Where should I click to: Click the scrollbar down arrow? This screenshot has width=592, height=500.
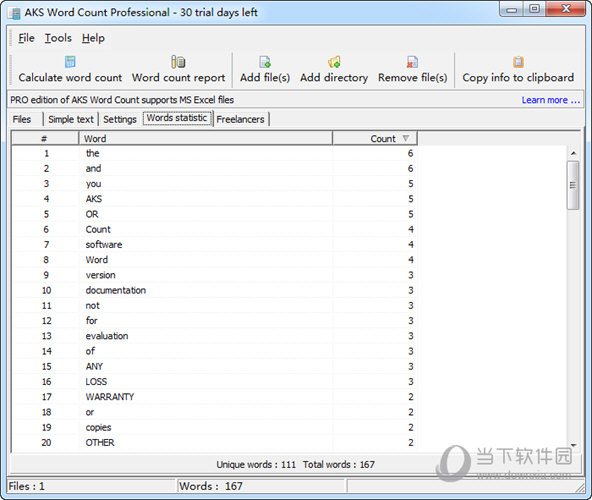pyautogui.click(x=573, y=446)
